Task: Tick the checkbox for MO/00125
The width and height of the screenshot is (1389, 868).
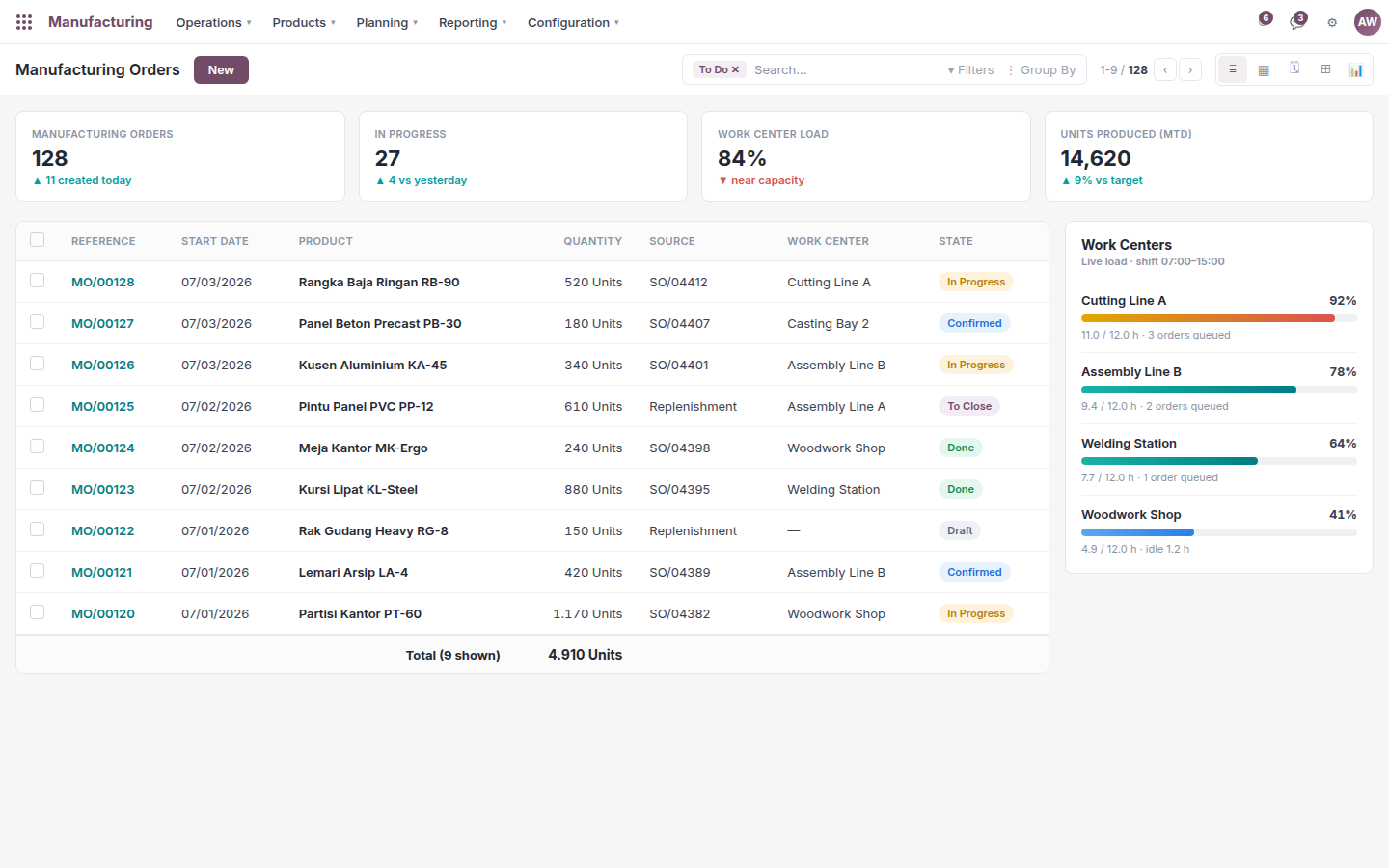Action: [x=38, y=405]
